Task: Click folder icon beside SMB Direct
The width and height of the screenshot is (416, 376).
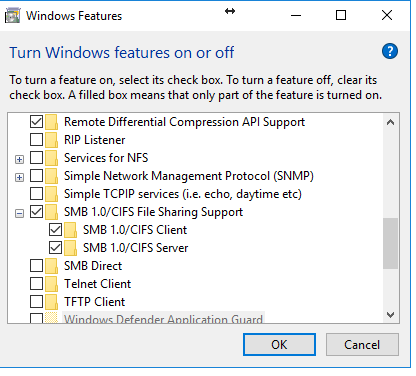Action: coord(51,266)
